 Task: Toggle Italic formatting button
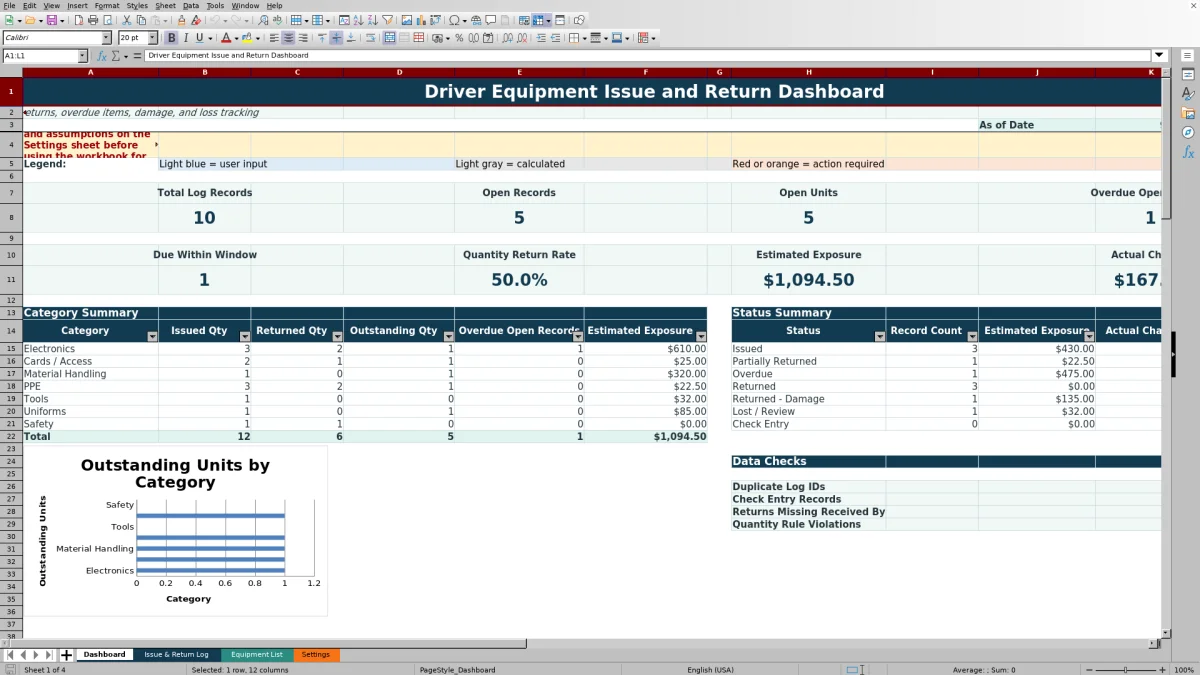[185, 38]
